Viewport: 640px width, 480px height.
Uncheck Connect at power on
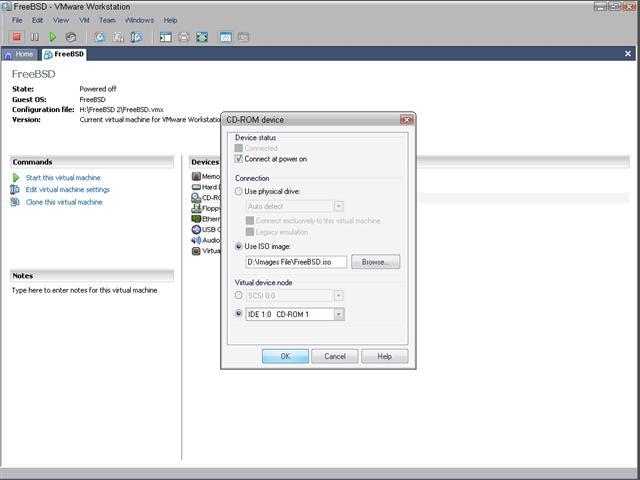point(238,159)
